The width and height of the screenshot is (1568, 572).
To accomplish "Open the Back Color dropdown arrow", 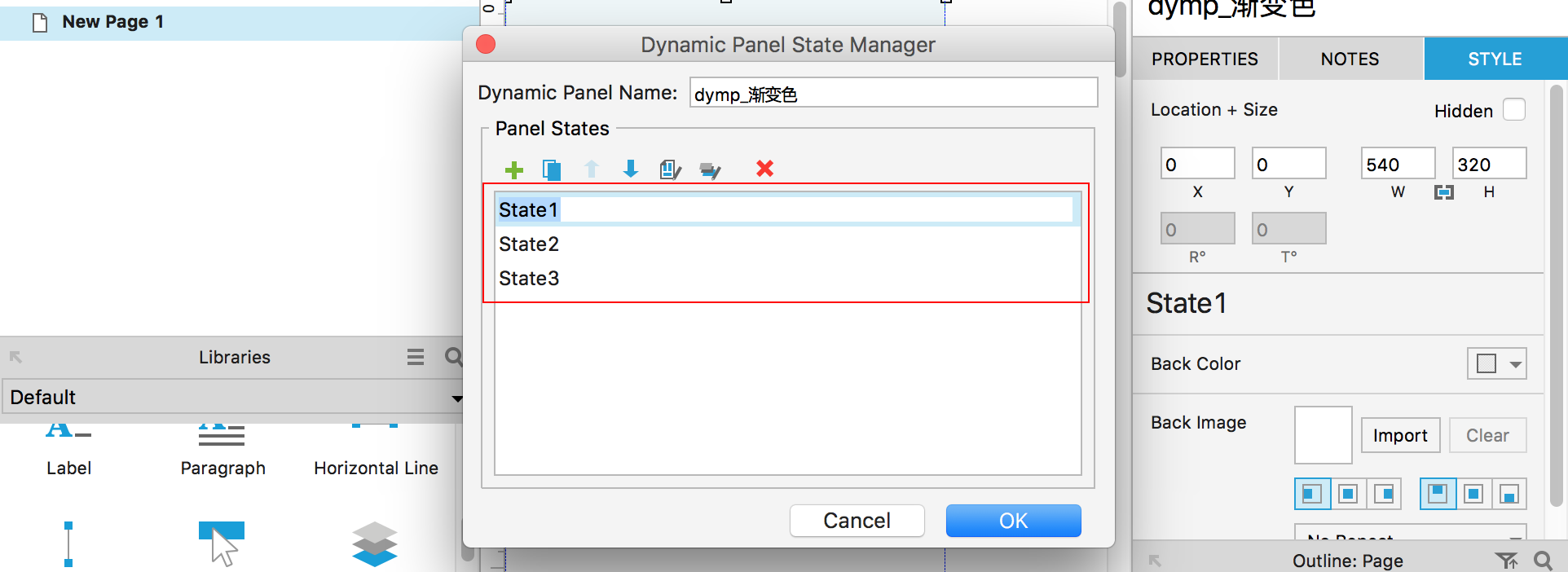I will coord(1515,364).
